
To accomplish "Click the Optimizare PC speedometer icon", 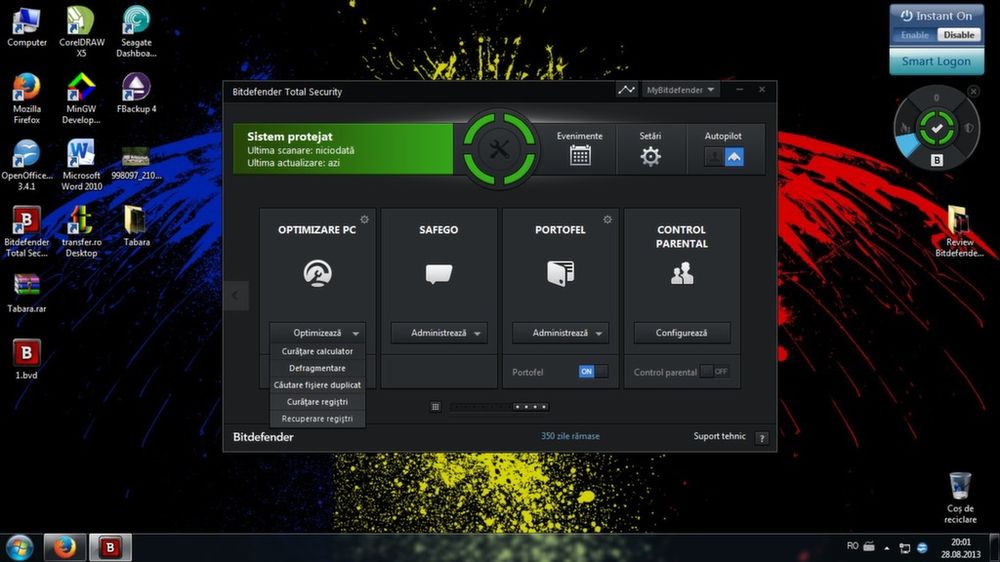I will (x=317, y=273).
